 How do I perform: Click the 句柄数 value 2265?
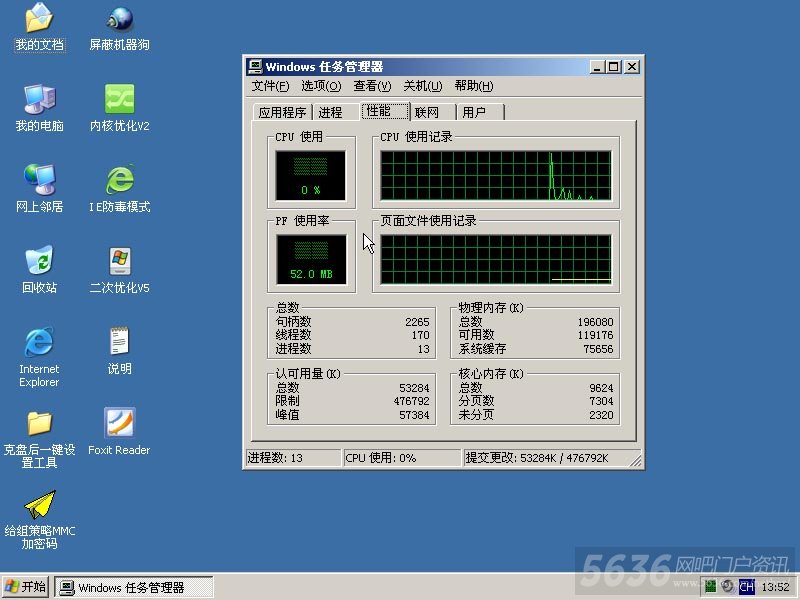pyautogui.click(x=417, y=322)
